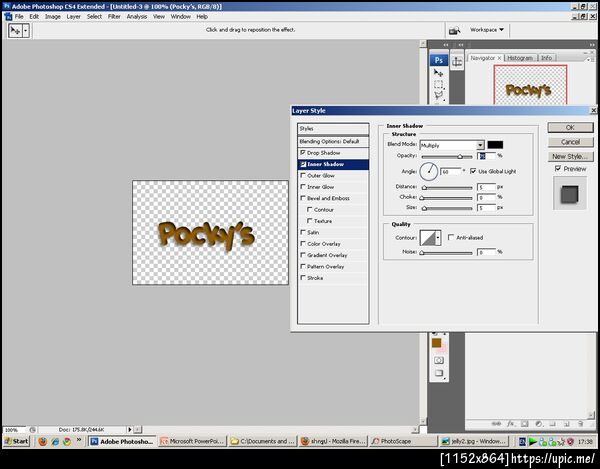Image resolution: width=600 pixels, height=469 pixels.
Task: Click the Noise slider handle
Action: point(422,252)
